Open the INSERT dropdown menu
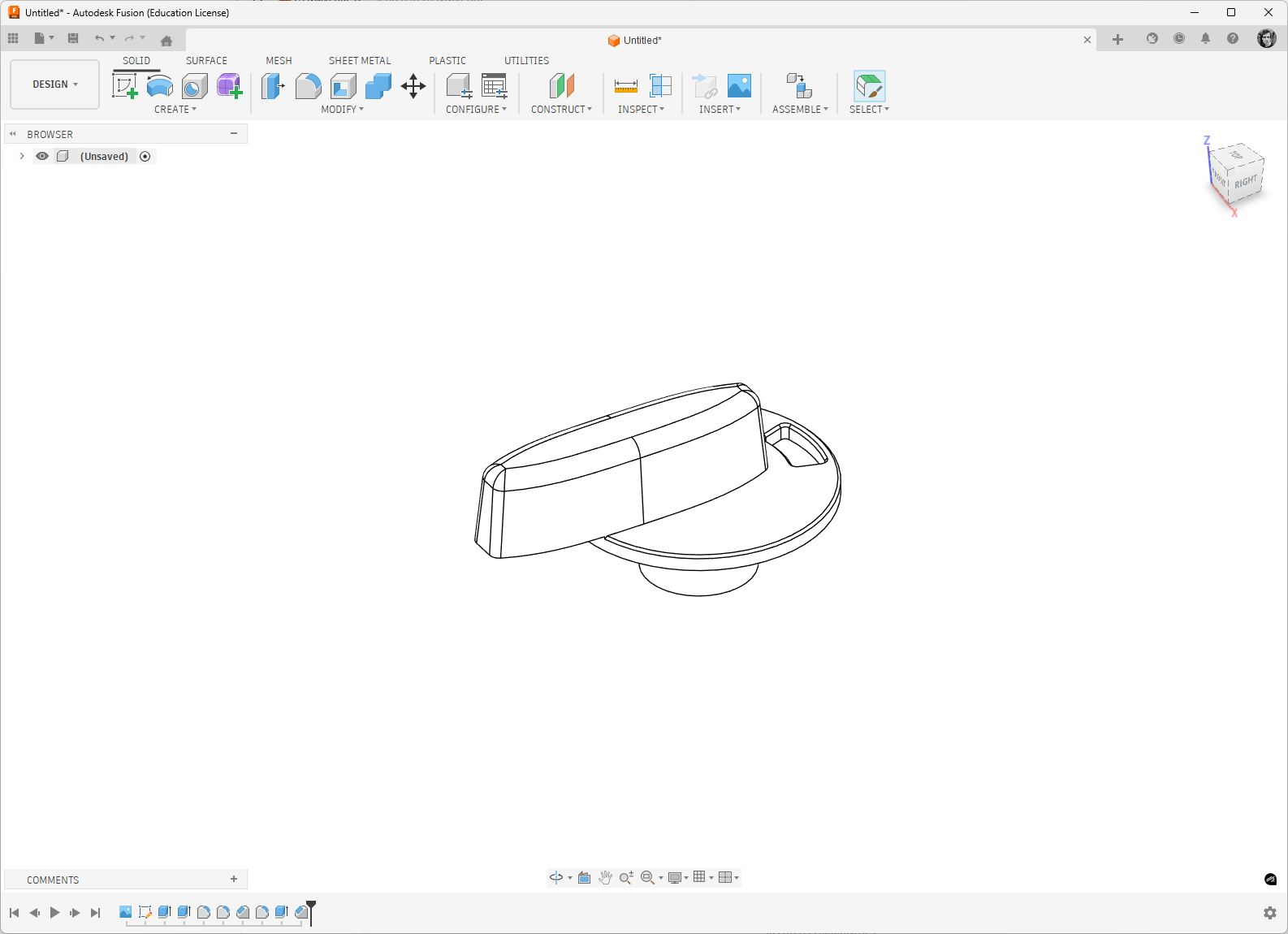The image size is (1288, 934). coord(720,110)
